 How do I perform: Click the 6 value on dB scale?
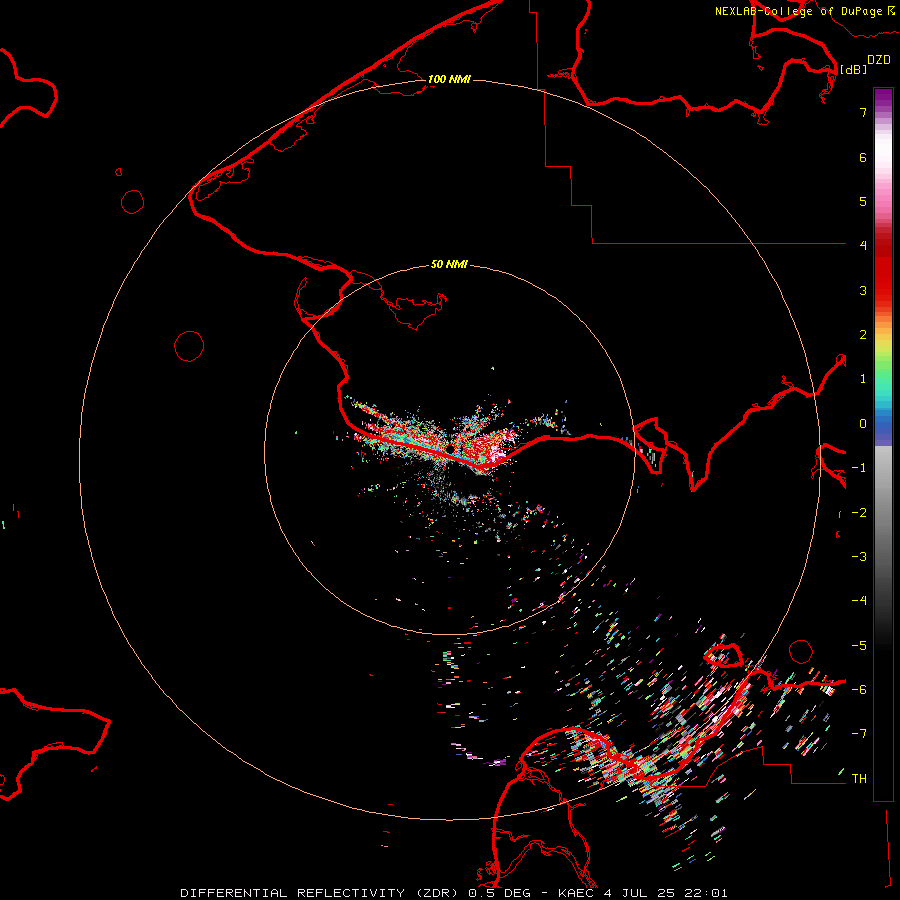coord(863,157)
